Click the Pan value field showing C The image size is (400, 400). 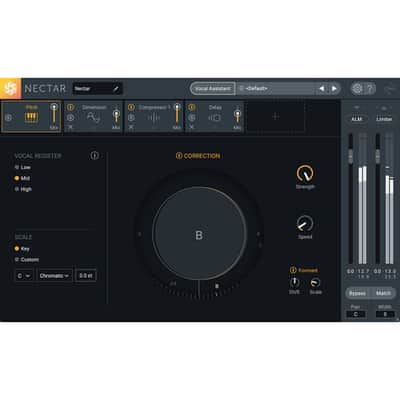pos(355,314)
